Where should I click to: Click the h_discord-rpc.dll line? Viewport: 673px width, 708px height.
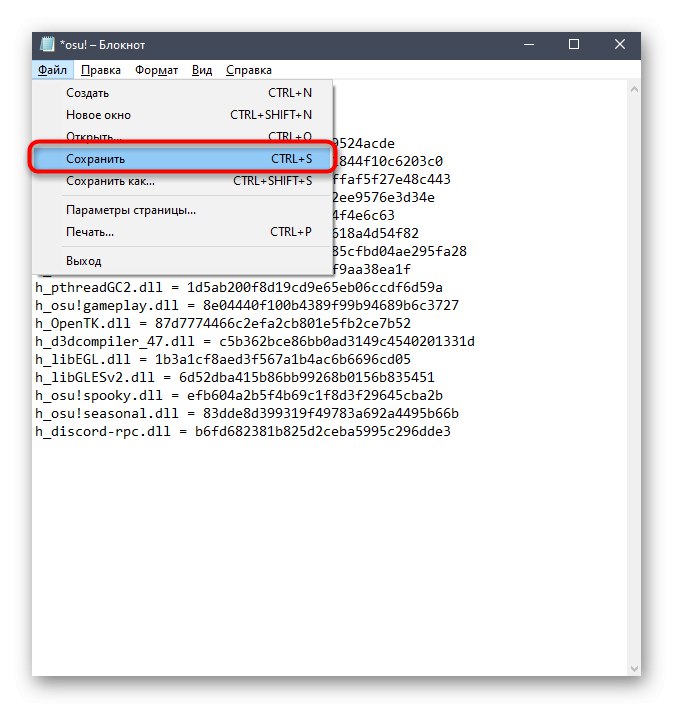point(243,432)
